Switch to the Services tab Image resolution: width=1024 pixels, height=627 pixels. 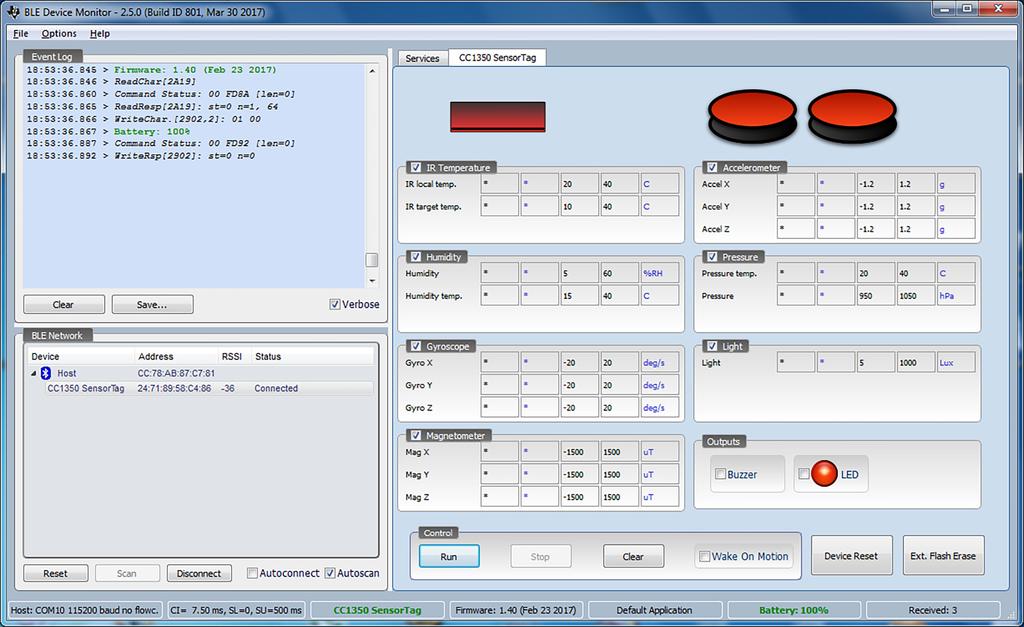pyautogui.click(x=423, y=58)
